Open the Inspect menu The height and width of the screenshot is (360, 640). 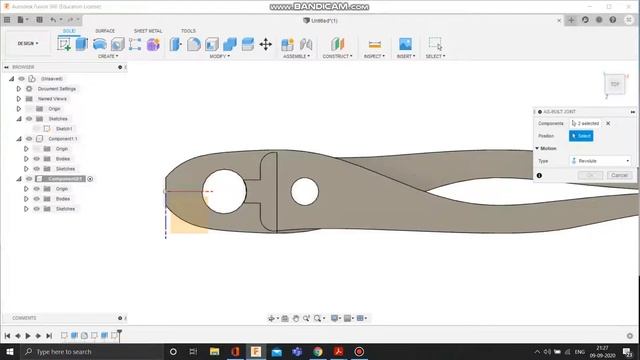click(x=374, y=56)
